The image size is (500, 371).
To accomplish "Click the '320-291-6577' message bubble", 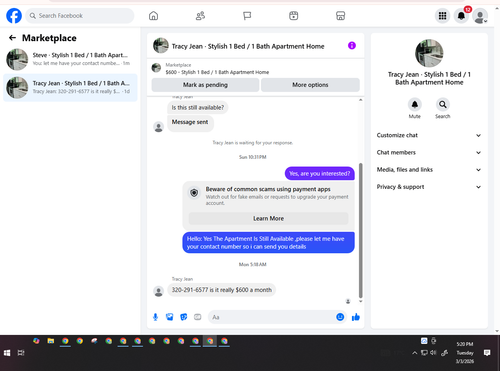I will 222,290.
